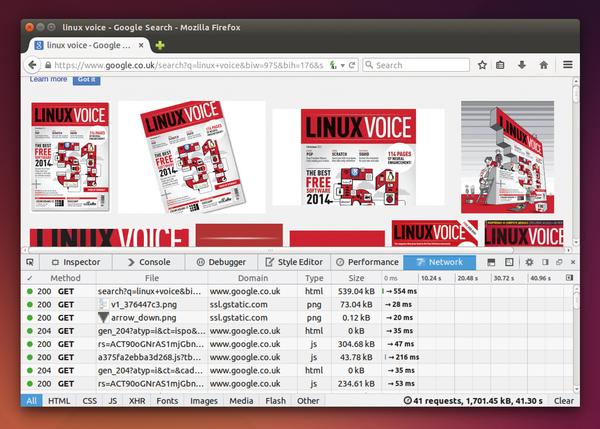Select the a375fa2ebba3d268.js request

pos(297,357)
